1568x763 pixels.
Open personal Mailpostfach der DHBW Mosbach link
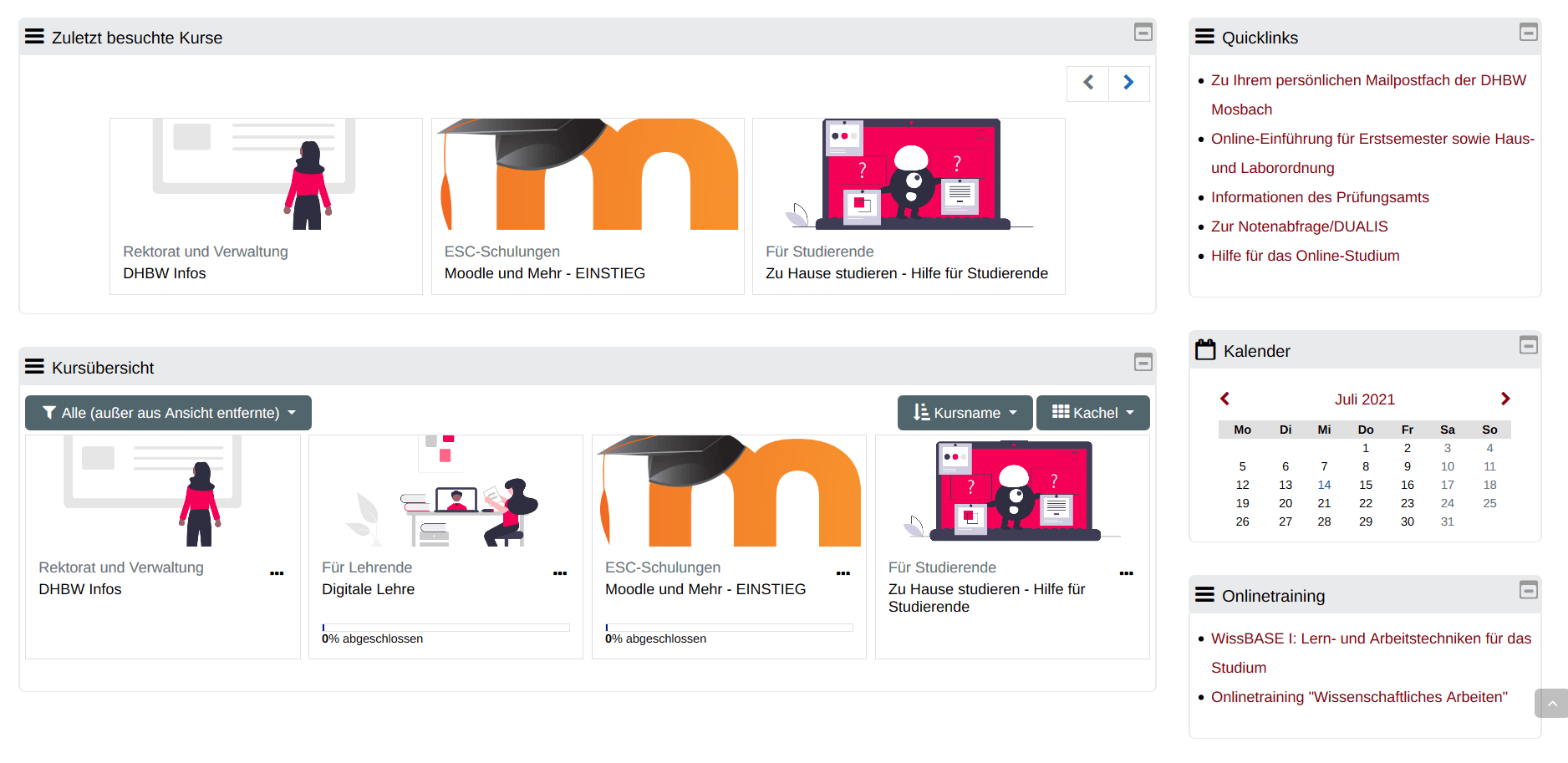[x=1368, y=94]
